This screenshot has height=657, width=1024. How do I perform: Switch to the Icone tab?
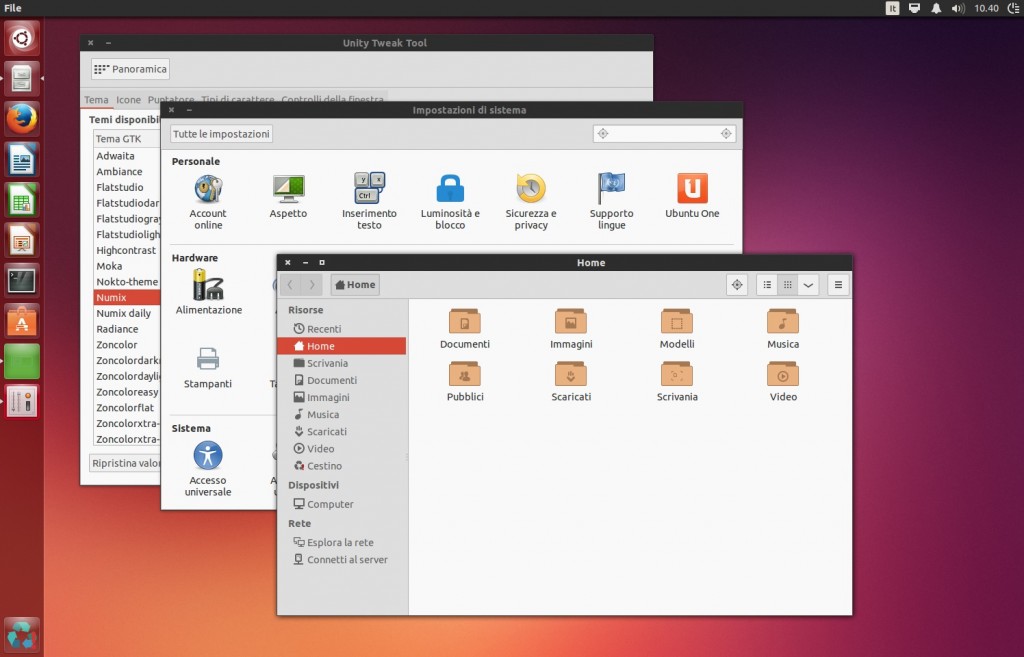pos(128,100)
